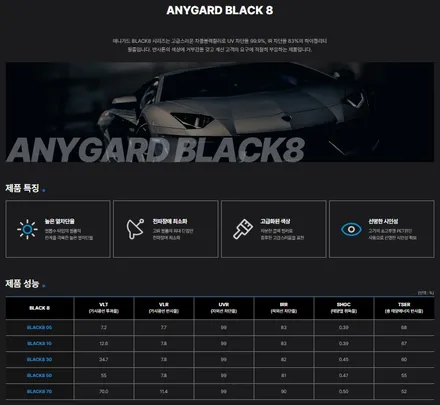This screenshot has height=405, width=440.
Task: Click the ANYGARD BLACK 8 page title
Action: point(220,10)
